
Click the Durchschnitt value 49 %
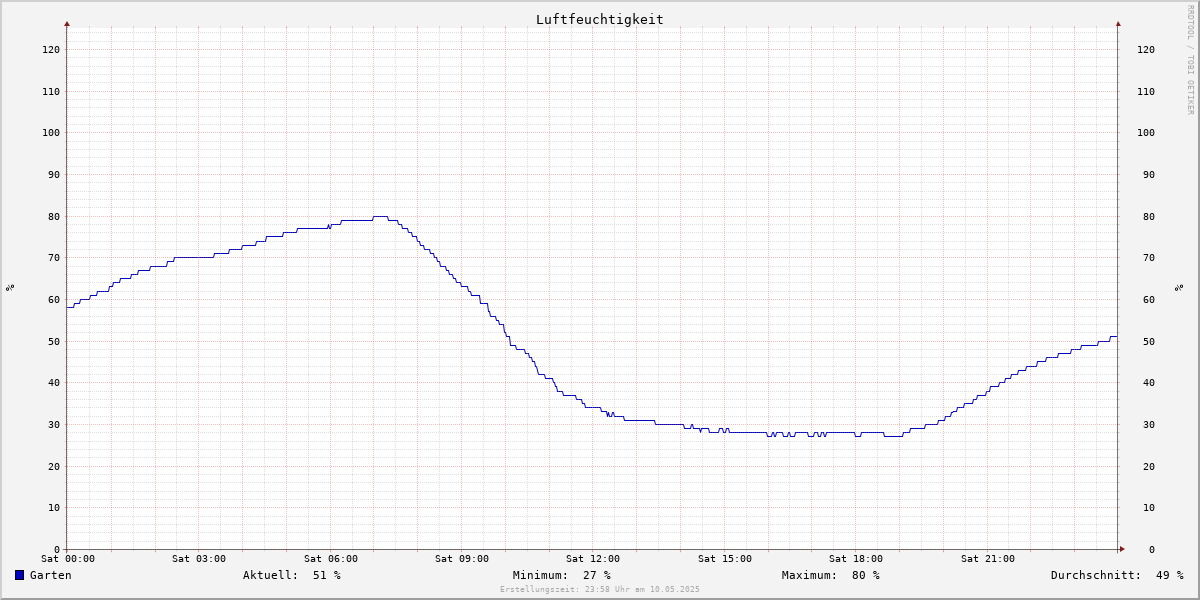click(1169, 575)
